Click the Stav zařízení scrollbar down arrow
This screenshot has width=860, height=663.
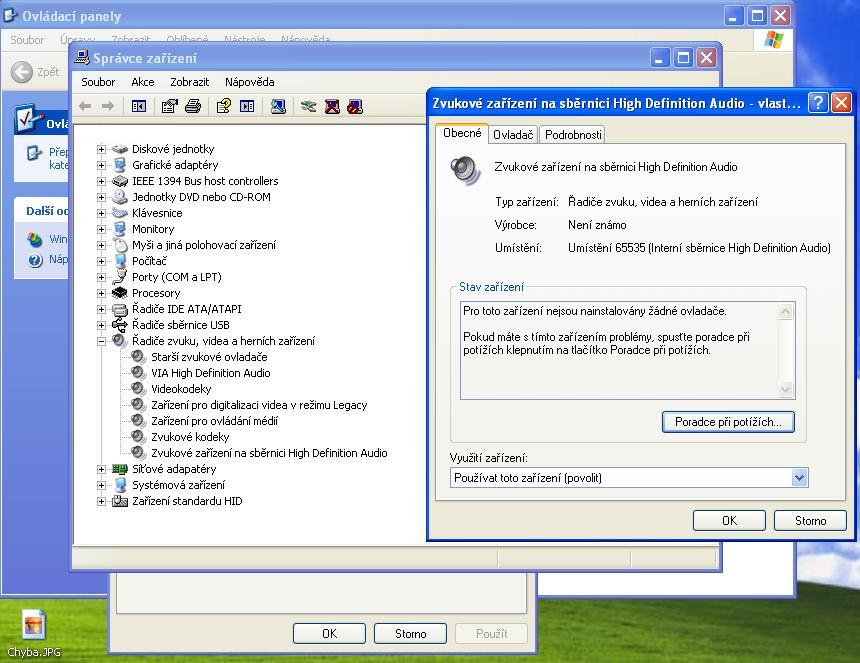tap(785, 389)
